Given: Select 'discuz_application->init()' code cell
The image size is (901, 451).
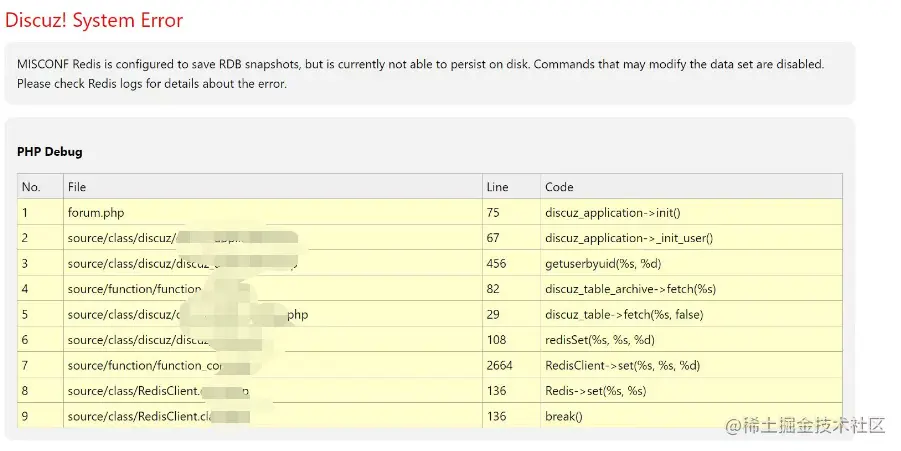Looking at the screenshot, I should tap(691, 212).
